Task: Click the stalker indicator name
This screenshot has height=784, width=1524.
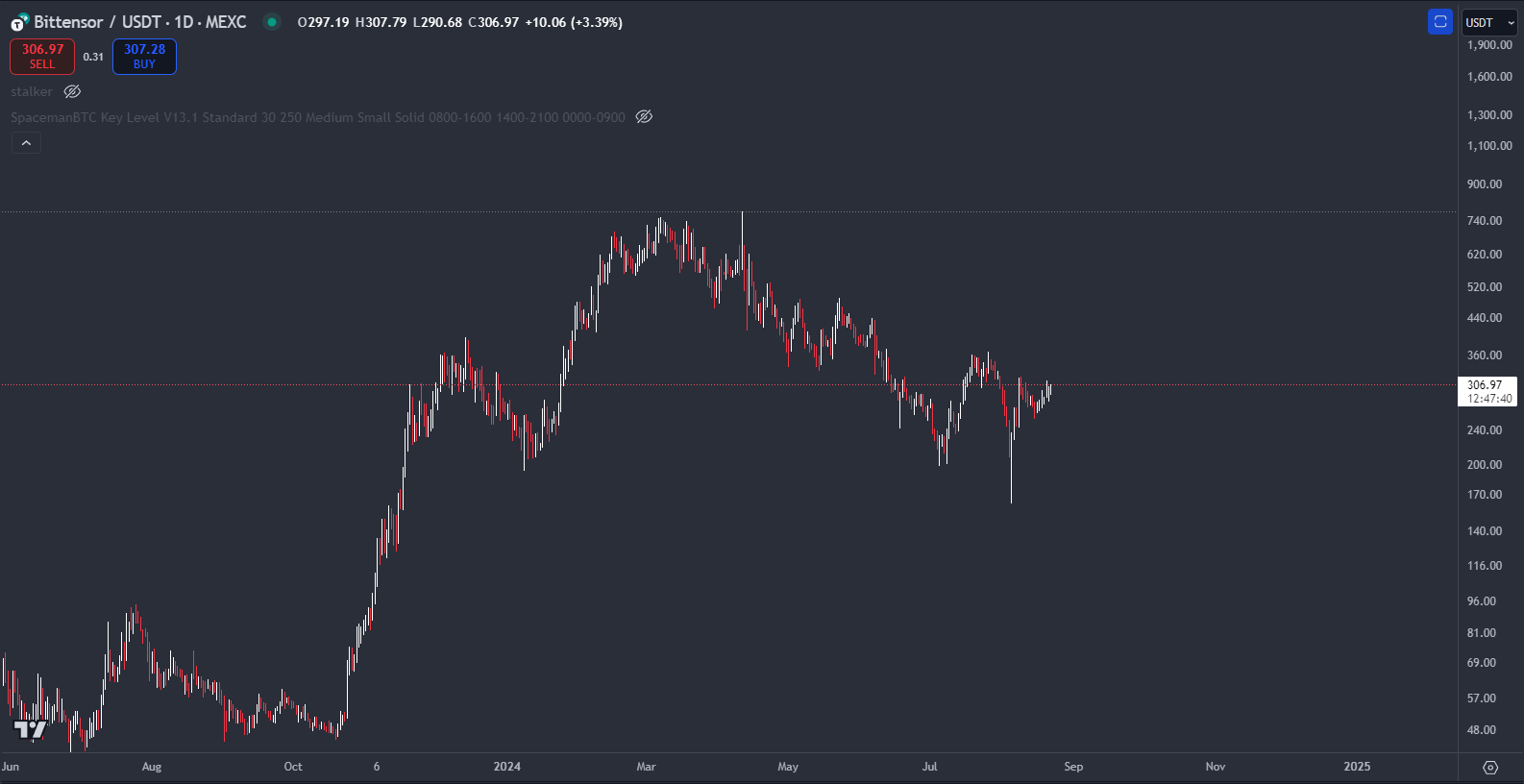Action: [x=32, y=91]
